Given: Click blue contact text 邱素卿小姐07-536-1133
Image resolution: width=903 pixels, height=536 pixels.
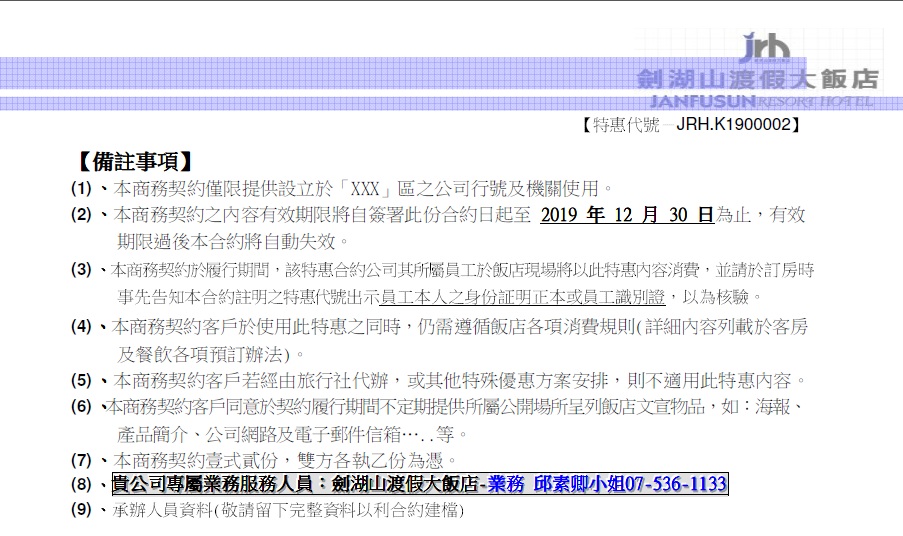Looking at the screenshot, I should point(630,484).
